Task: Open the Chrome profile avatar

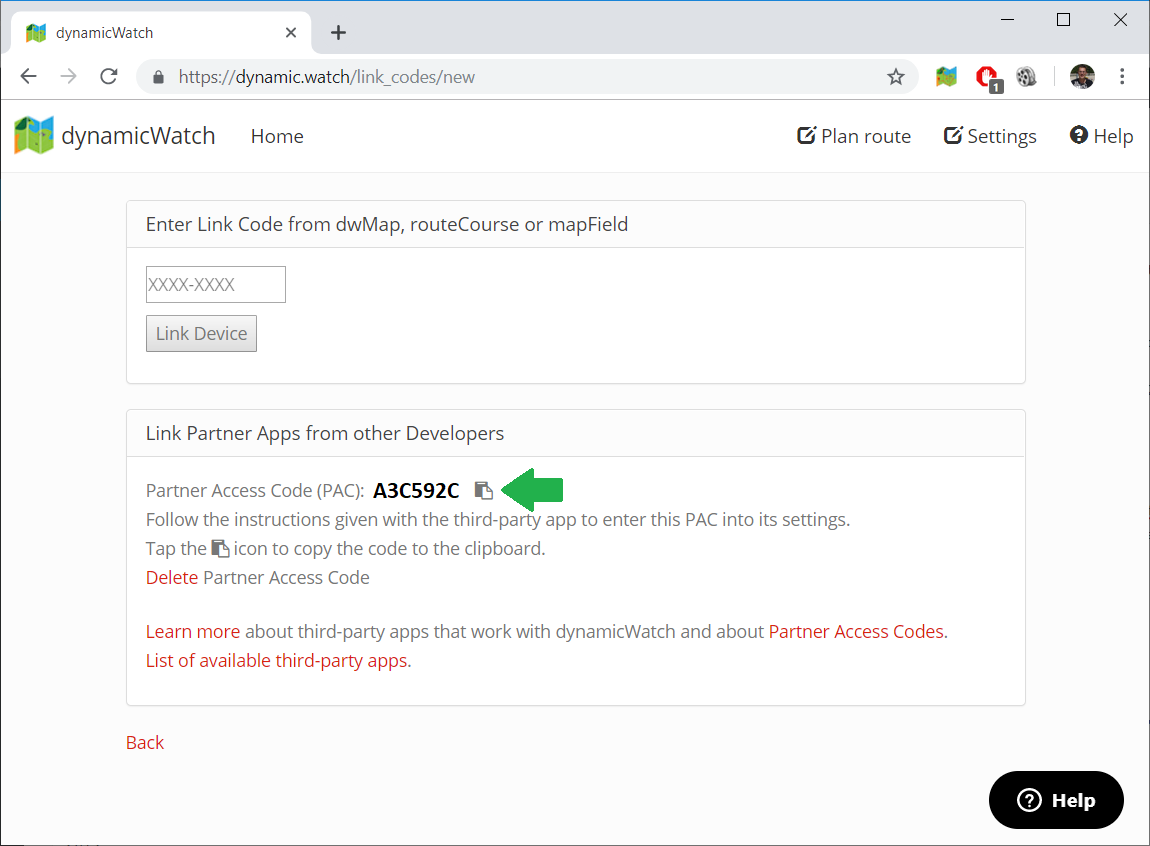Action: pyautogui.click(x=1082, y=77)
